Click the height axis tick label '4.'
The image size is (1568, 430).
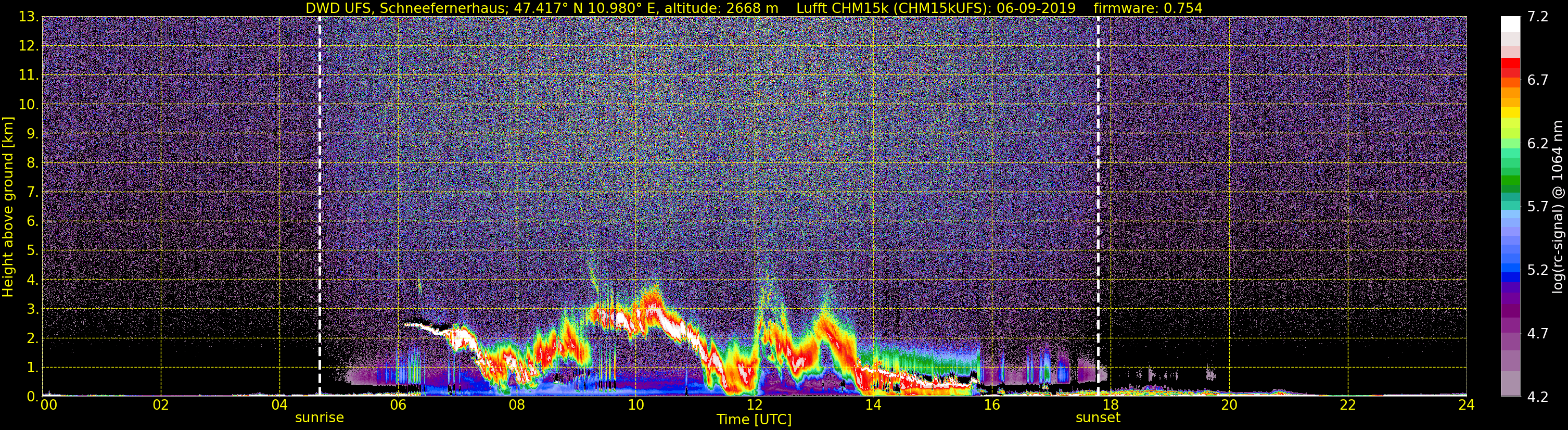click(x=32, y=280)
